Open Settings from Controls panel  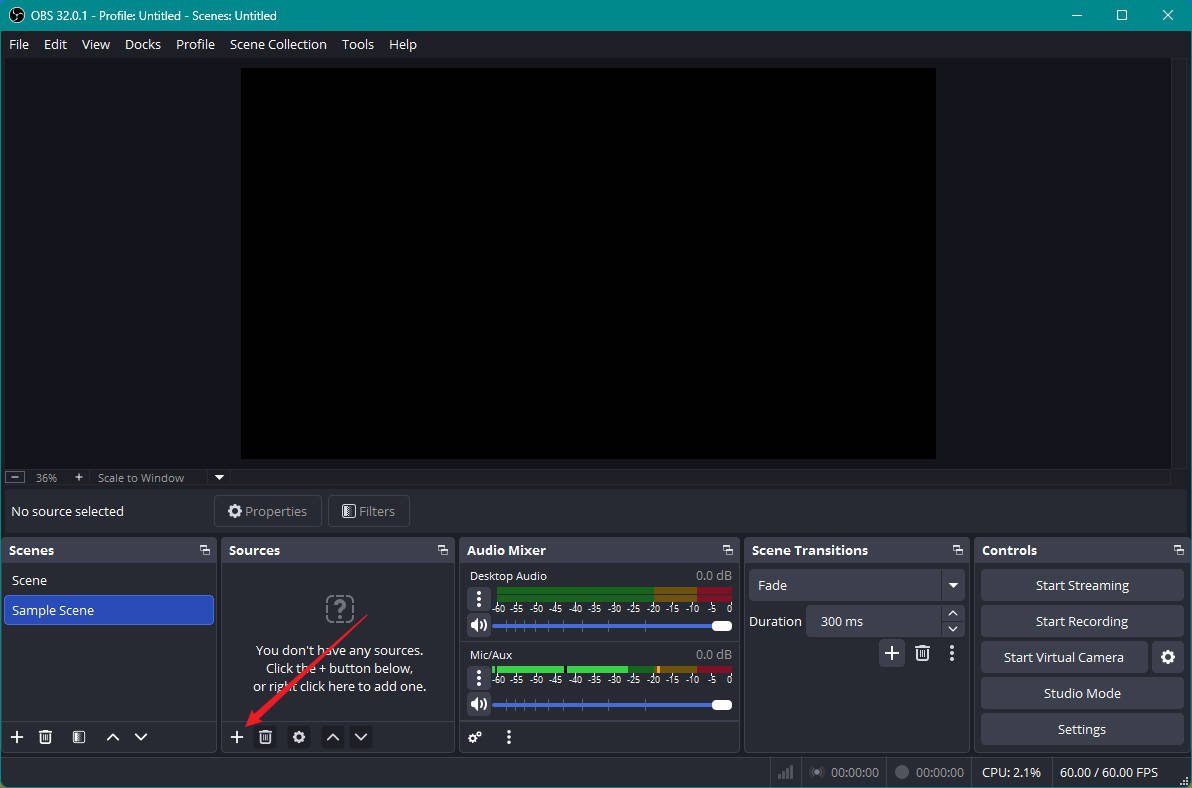tap(1082, 729)
